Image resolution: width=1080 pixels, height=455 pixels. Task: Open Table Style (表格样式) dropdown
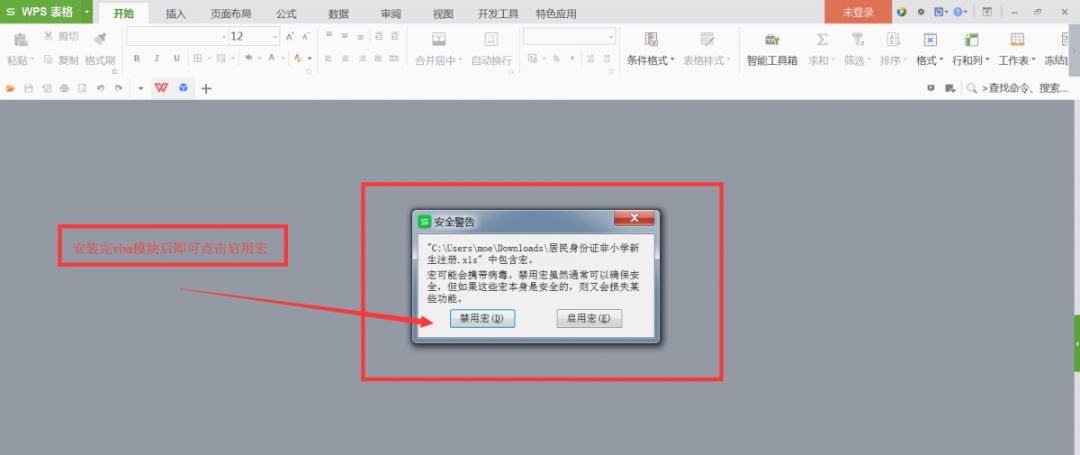point(707,48)
